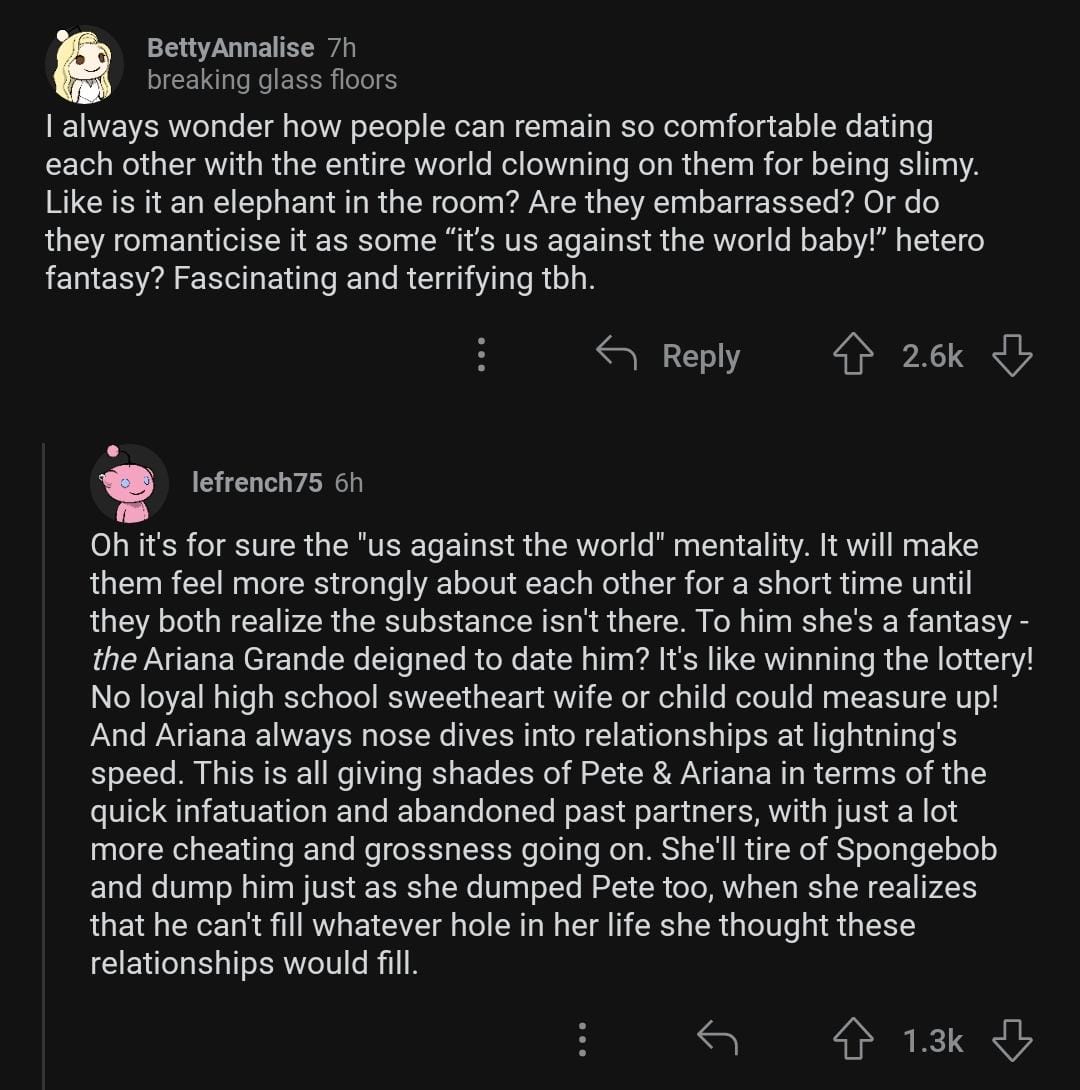Click the 1.3k vote score

click(932, 1040)
